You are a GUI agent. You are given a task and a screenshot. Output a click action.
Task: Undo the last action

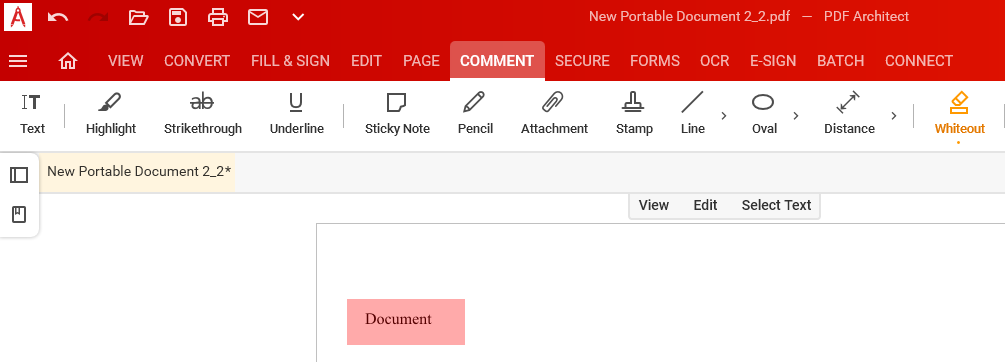58,17
